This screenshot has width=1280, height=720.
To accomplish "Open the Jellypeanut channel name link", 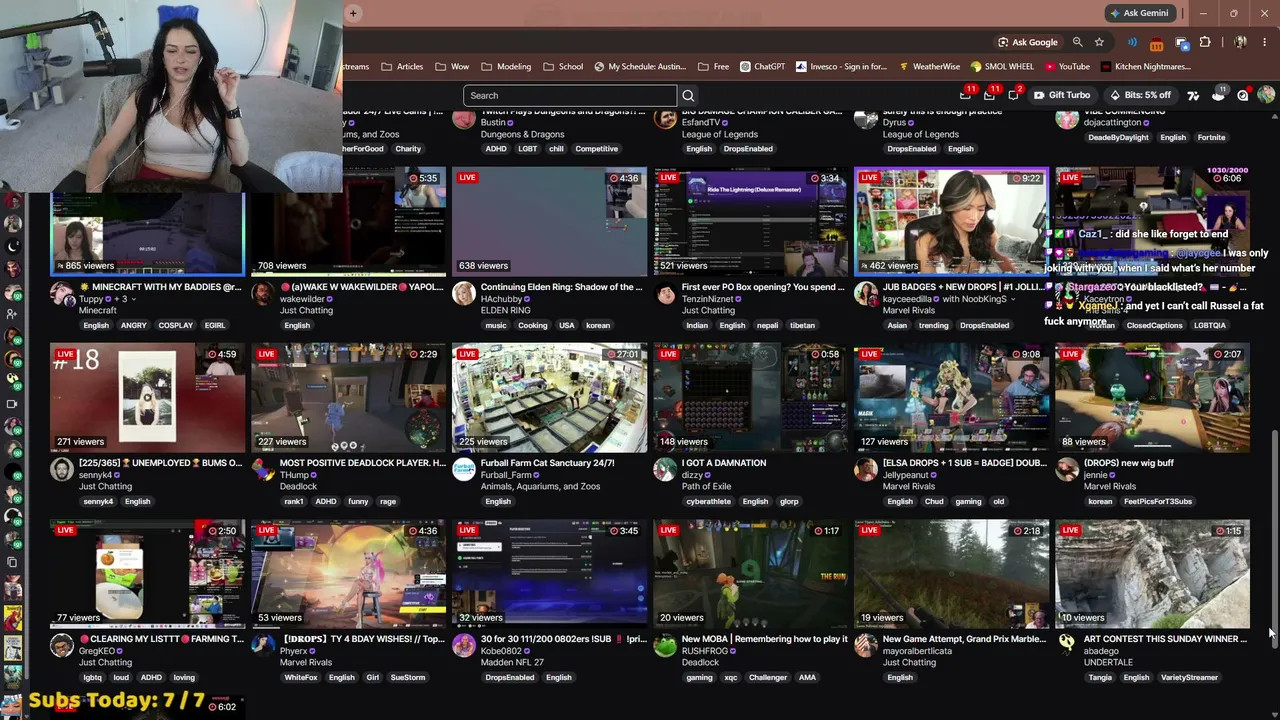I will click(x=905, y=475).
